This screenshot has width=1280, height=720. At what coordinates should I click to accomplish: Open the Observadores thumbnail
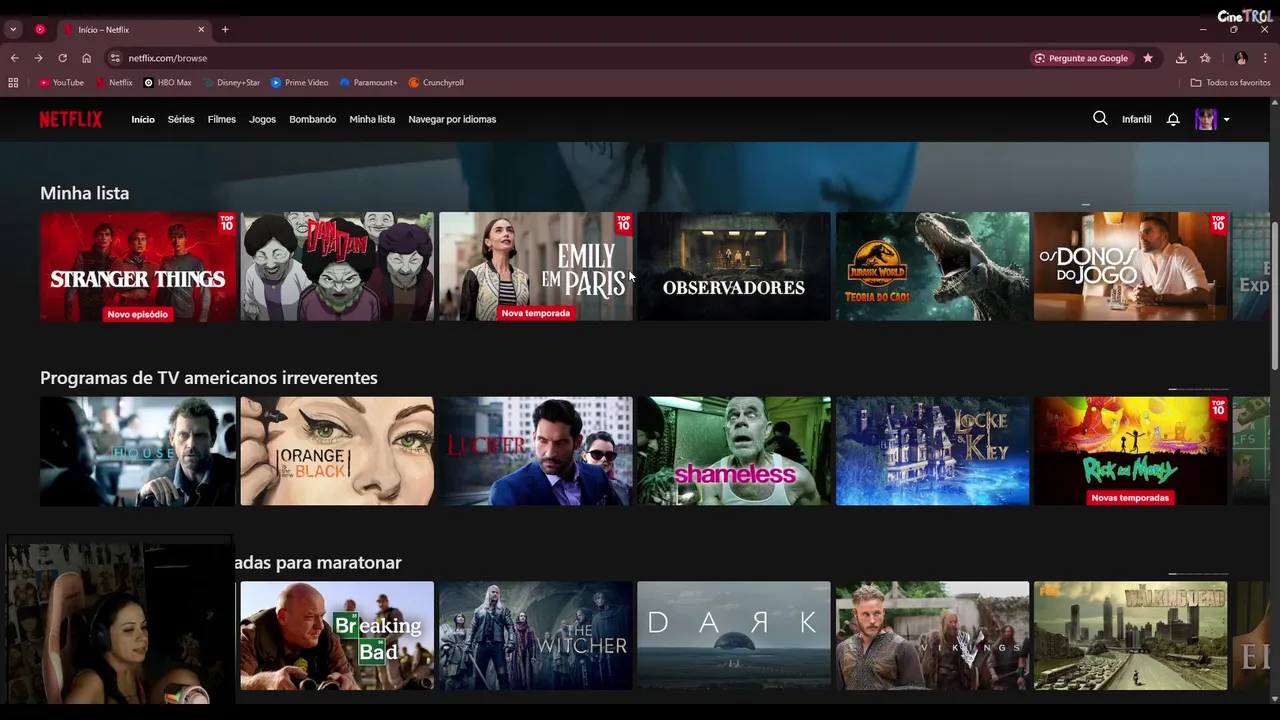[x=733, y=266]
